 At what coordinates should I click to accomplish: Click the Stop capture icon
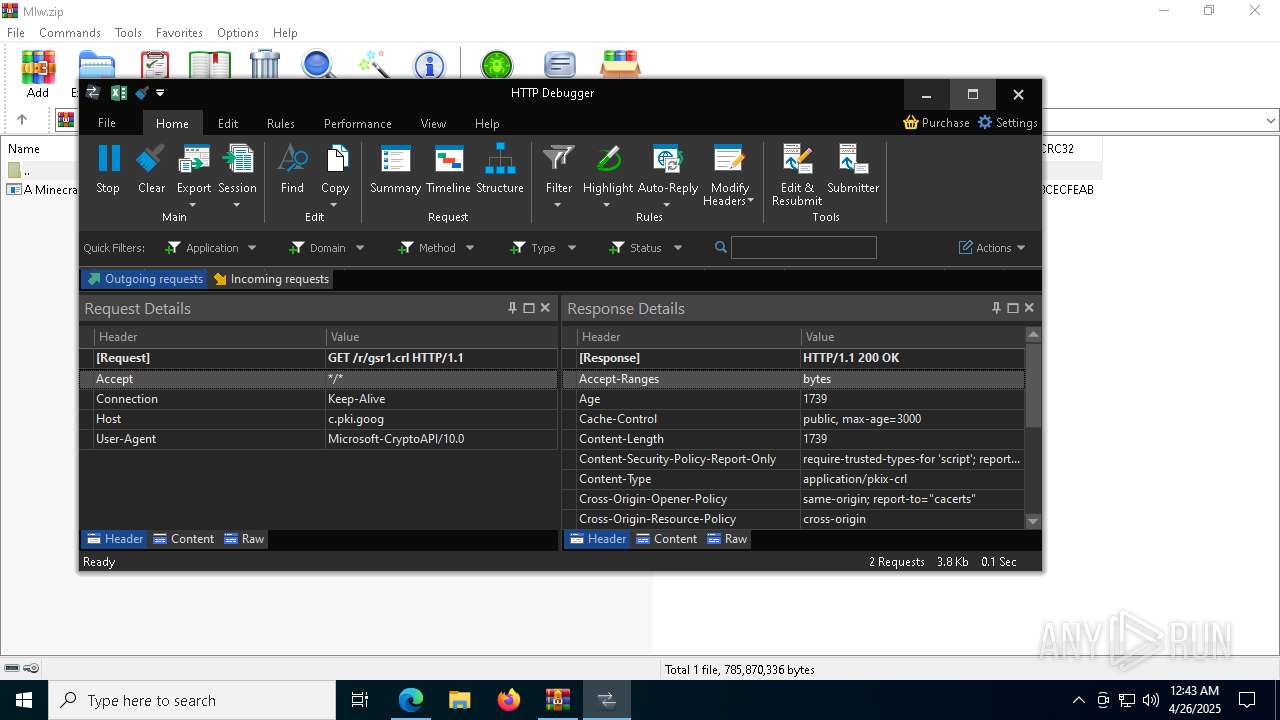(x=108, y=159)
